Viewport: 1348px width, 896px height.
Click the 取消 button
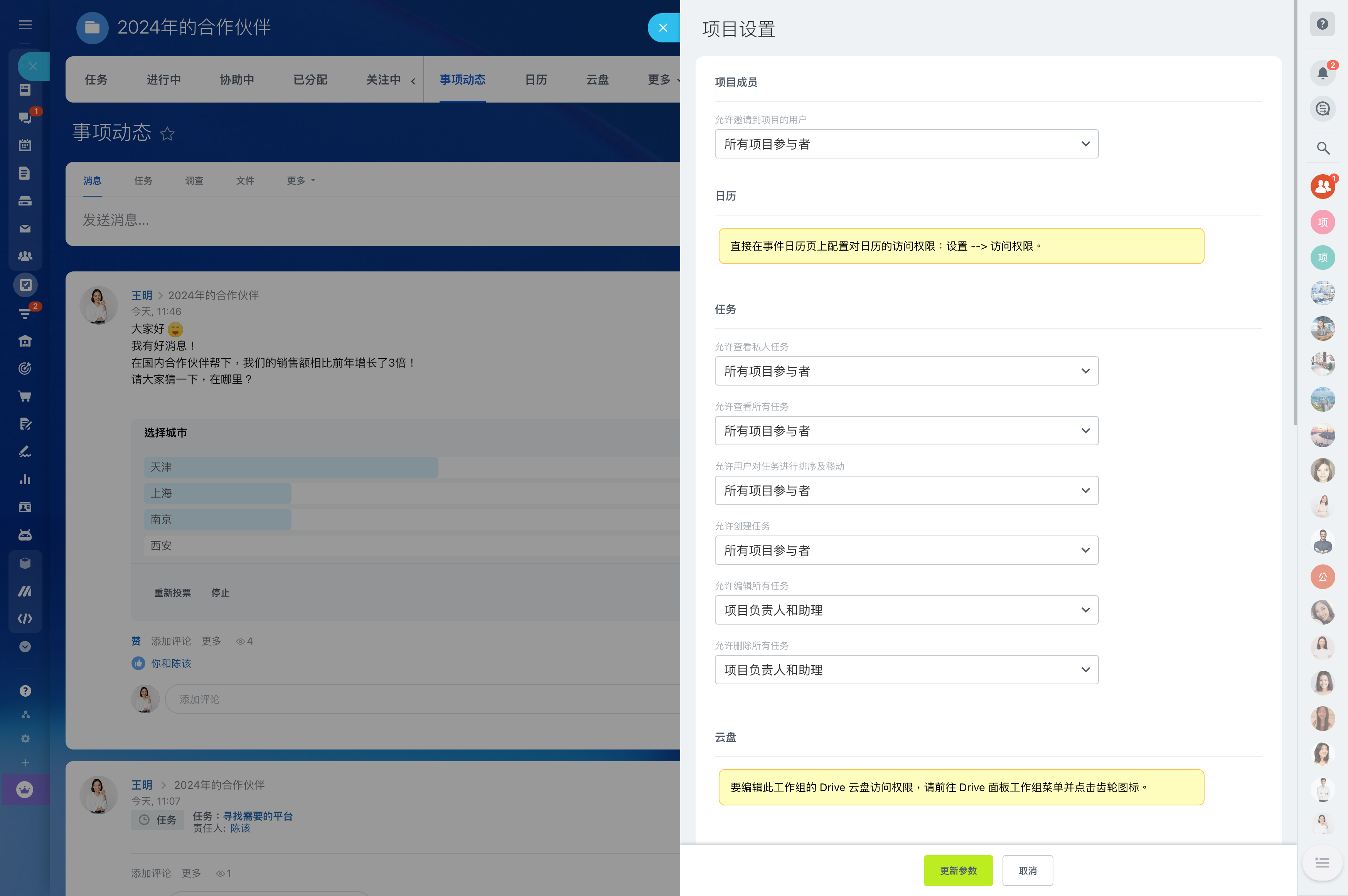point(1027,870)
